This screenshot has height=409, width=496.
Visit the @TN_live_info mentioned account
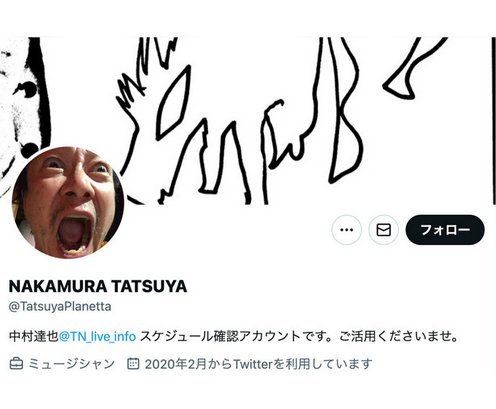click(97, 336)
